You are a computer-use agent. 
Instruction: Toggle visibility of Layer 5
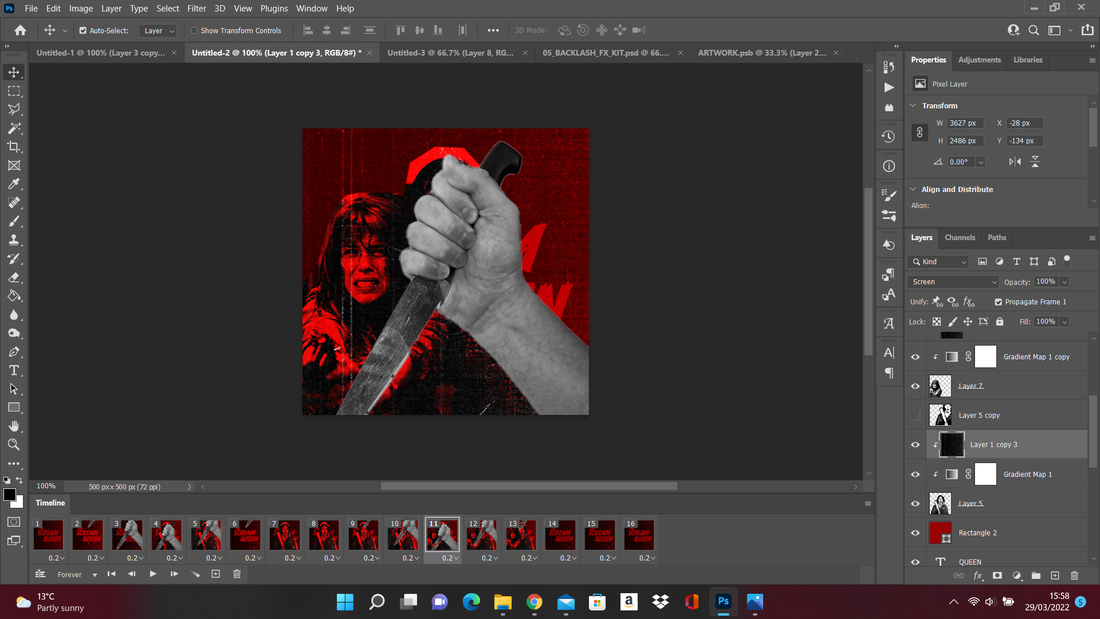click(915, 503)
